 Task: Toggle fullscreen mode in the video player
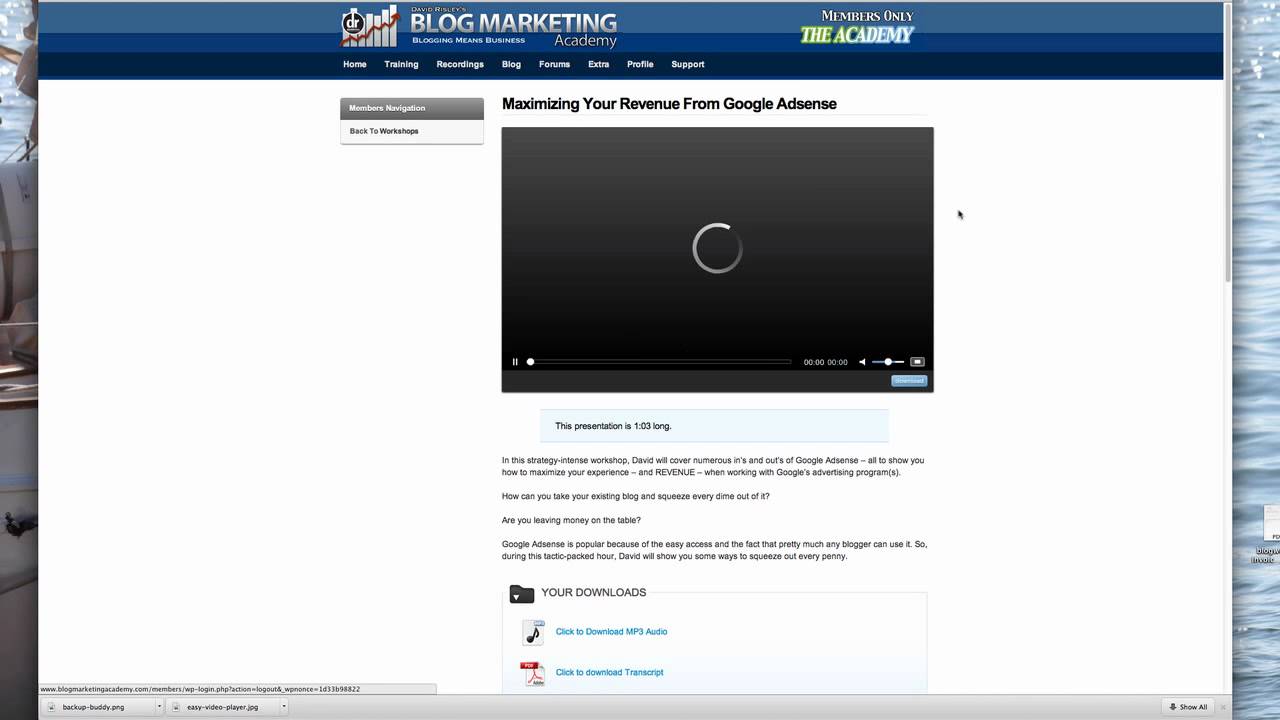click(917, 362)
